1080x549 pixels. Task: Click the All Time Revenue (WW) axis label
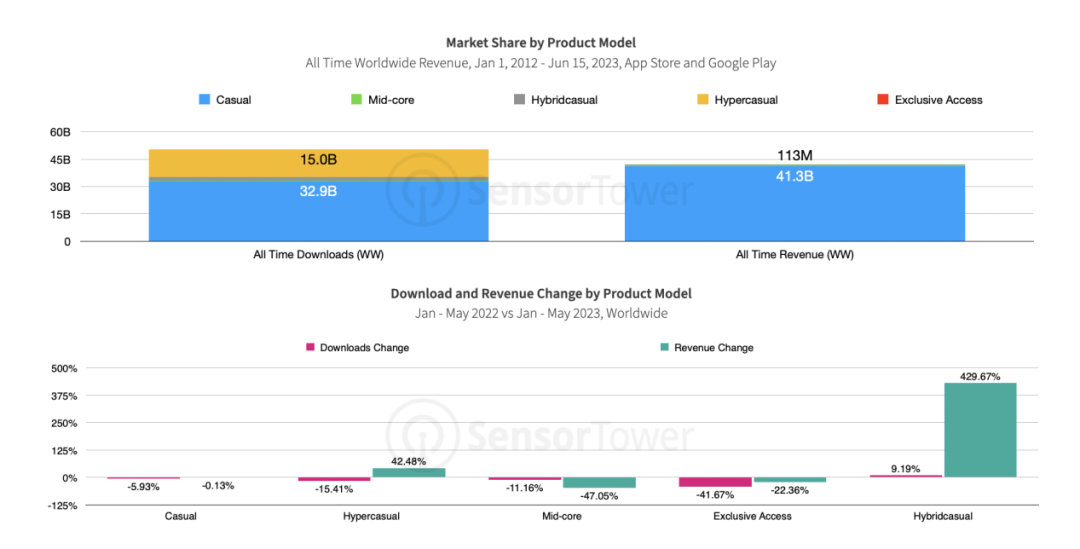click(794, 255)
